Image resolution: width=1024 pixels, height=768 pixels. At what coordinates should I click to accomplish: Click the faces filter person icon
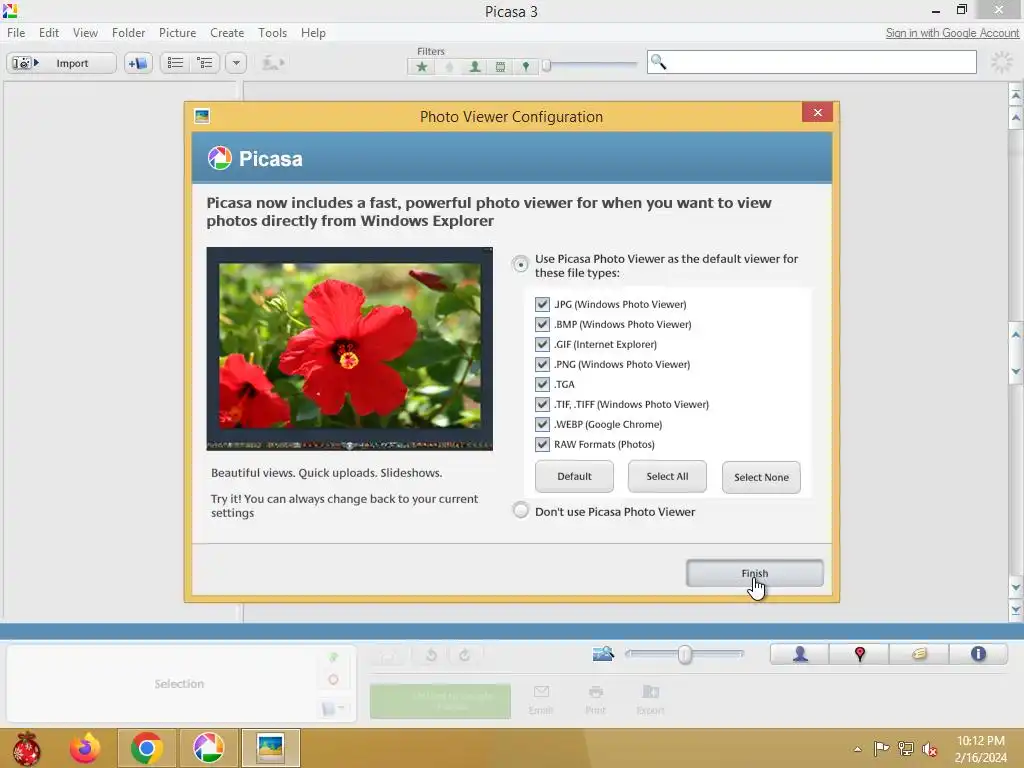[x=475, y=67]
